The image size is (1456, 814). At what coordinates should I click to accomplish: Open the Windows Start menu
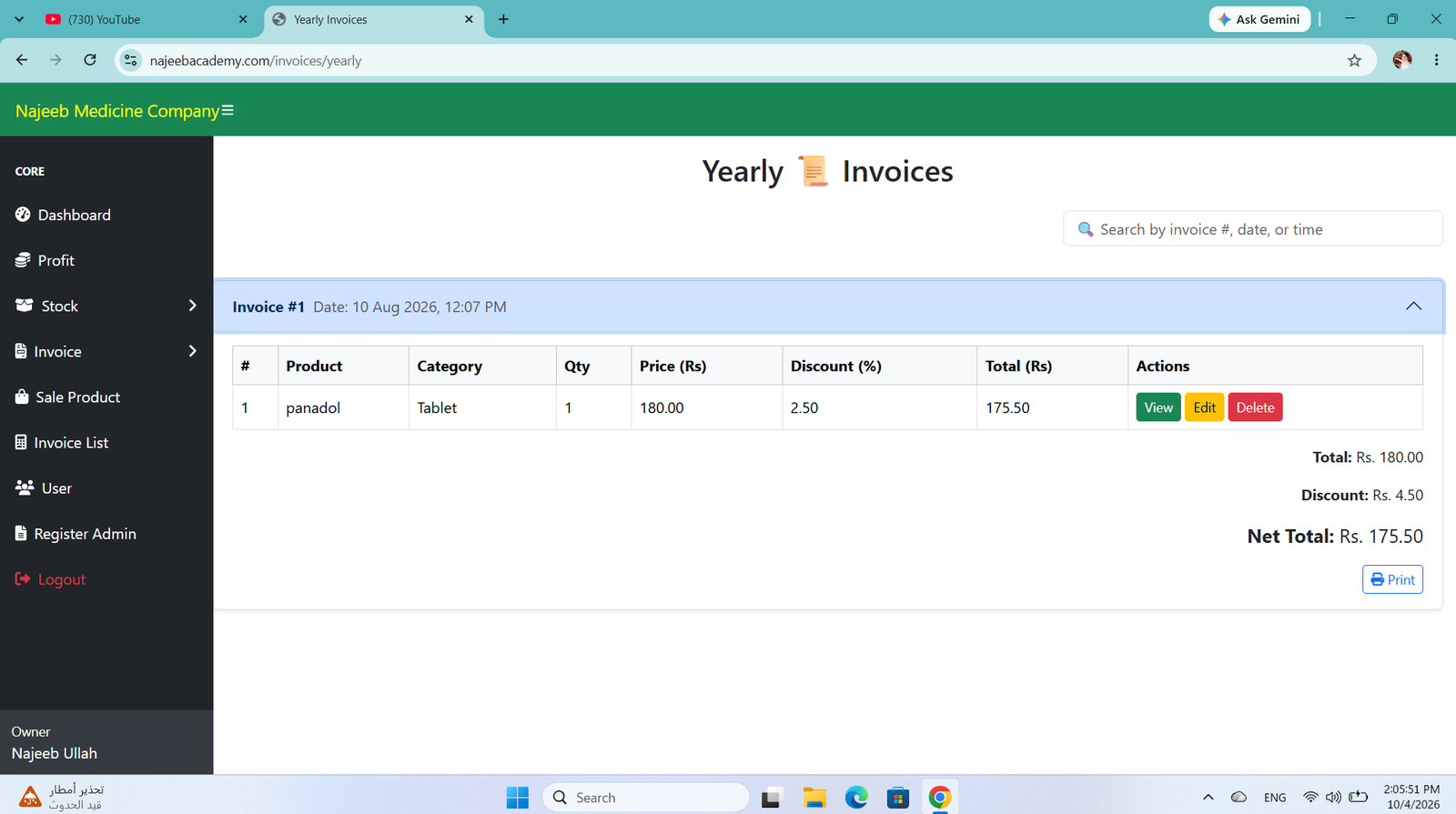(x=518, y=798)
